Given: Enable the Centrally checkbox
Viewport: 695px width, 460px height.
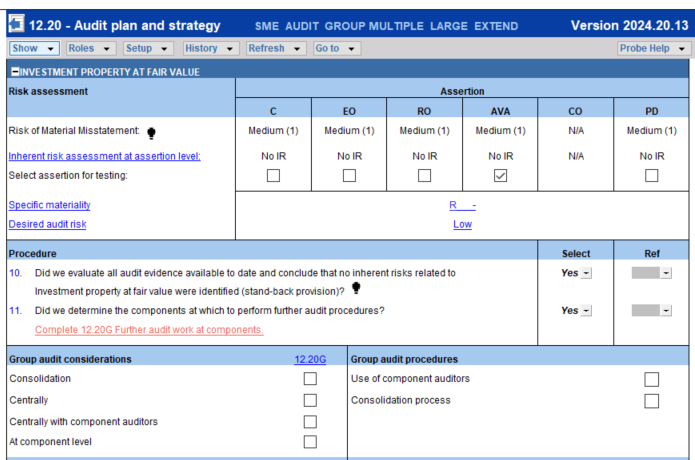Looking at the screenshot, I should 310,400.
